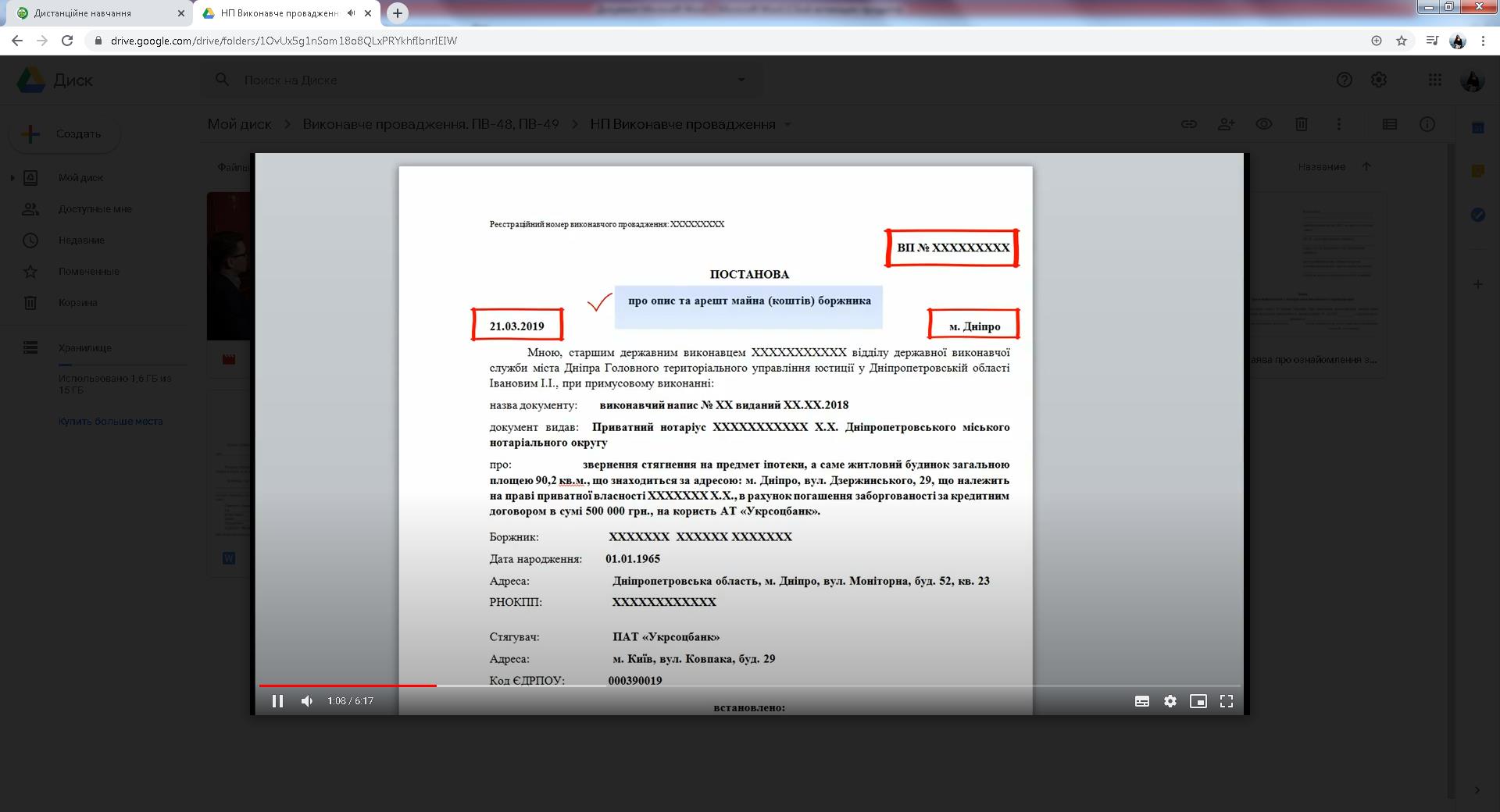Pause the video playback
This screenshot has width=1500, height=812.
point(277,701)
